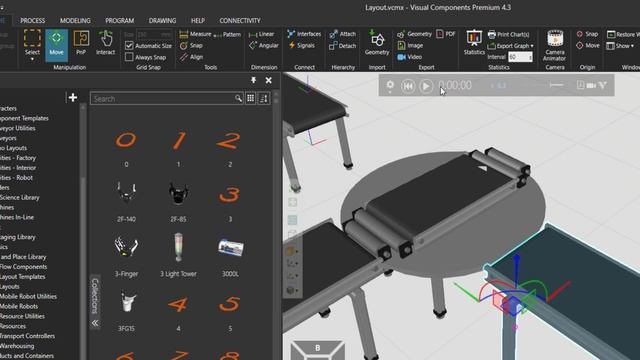This screenshot has height=360, width=640.
Task: Add an Angular dimension
Action: pos(264,46)
